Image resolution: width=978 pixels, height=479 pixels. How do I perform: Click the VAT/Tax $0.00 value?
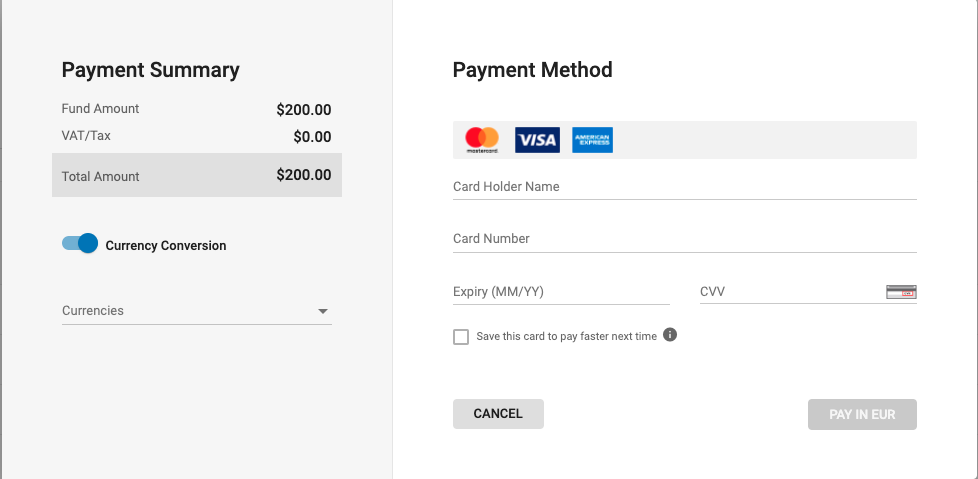tap(312, 137)
